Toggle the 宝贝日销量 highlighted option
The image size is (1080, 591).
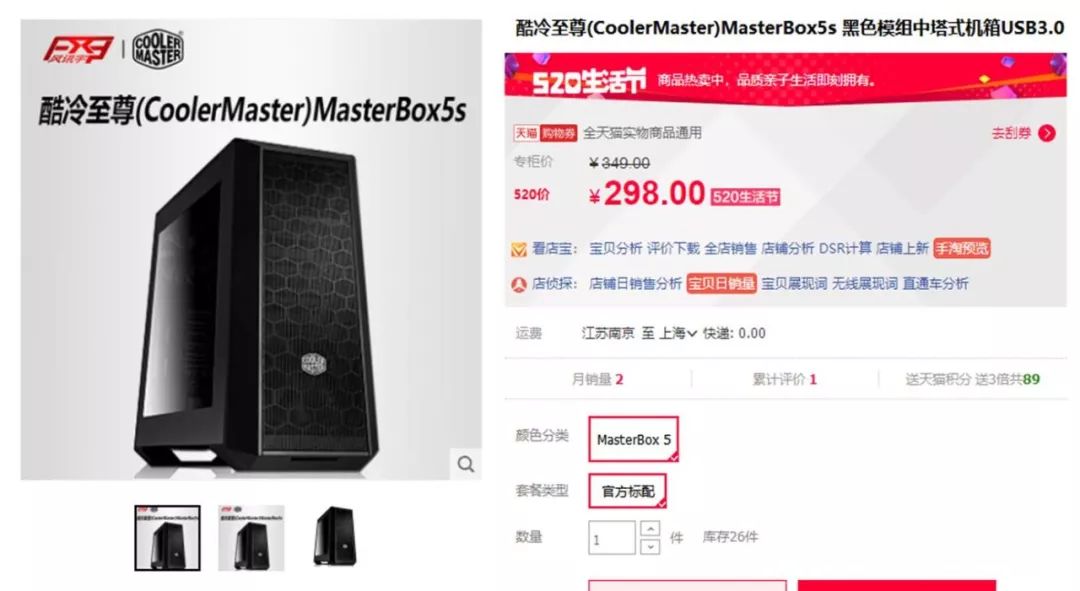coord(721,284)
